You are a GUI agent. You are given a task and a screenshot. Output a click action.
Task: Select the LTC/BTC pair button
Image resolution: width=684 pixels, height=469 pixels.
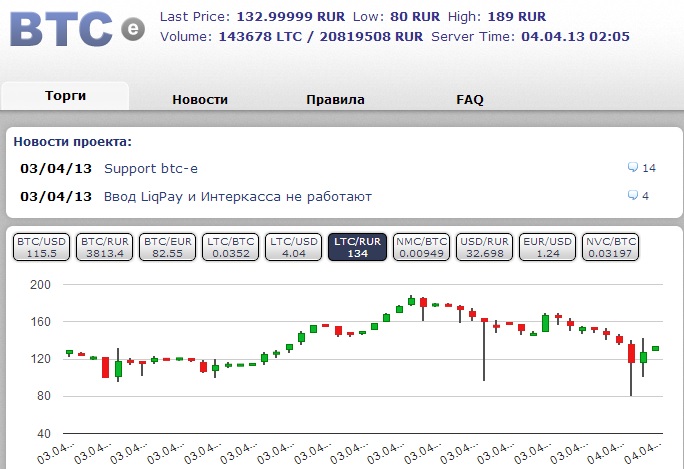click(x=231, y=247)
